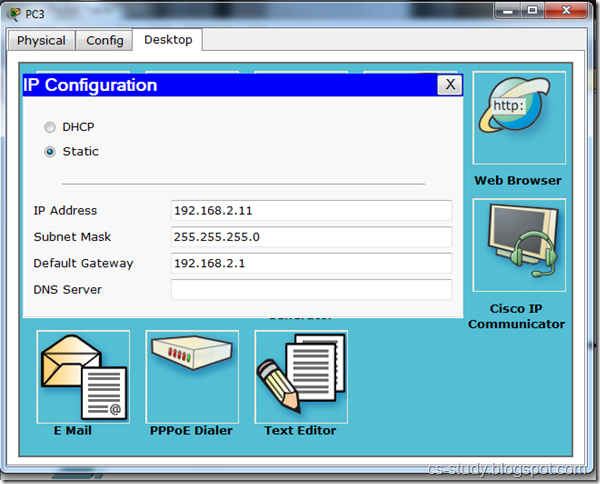Screen dimensions: 600x484
Task: Maximize the PC3 window
Action: pos(532,10)
